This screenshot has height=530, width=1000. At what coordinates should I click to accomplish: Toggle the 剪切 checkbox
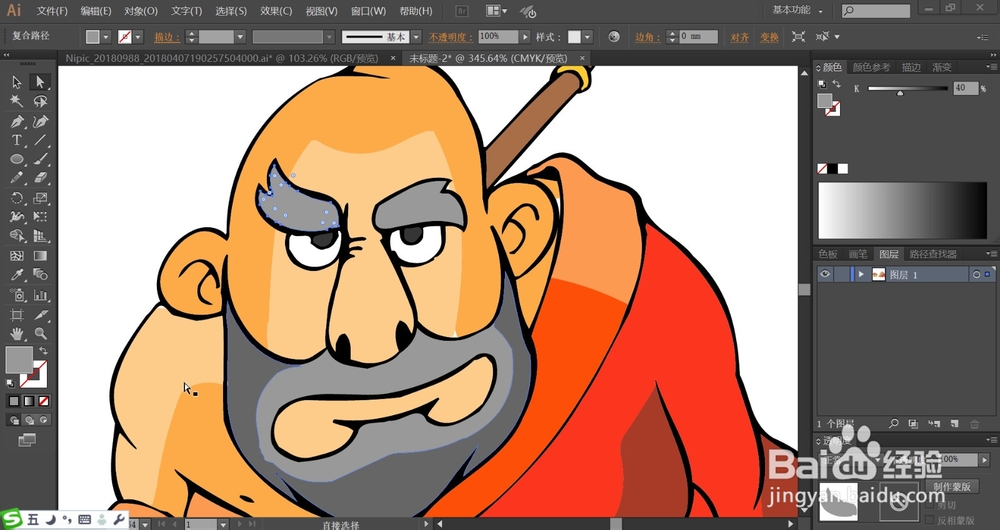[x=930, y=505]
